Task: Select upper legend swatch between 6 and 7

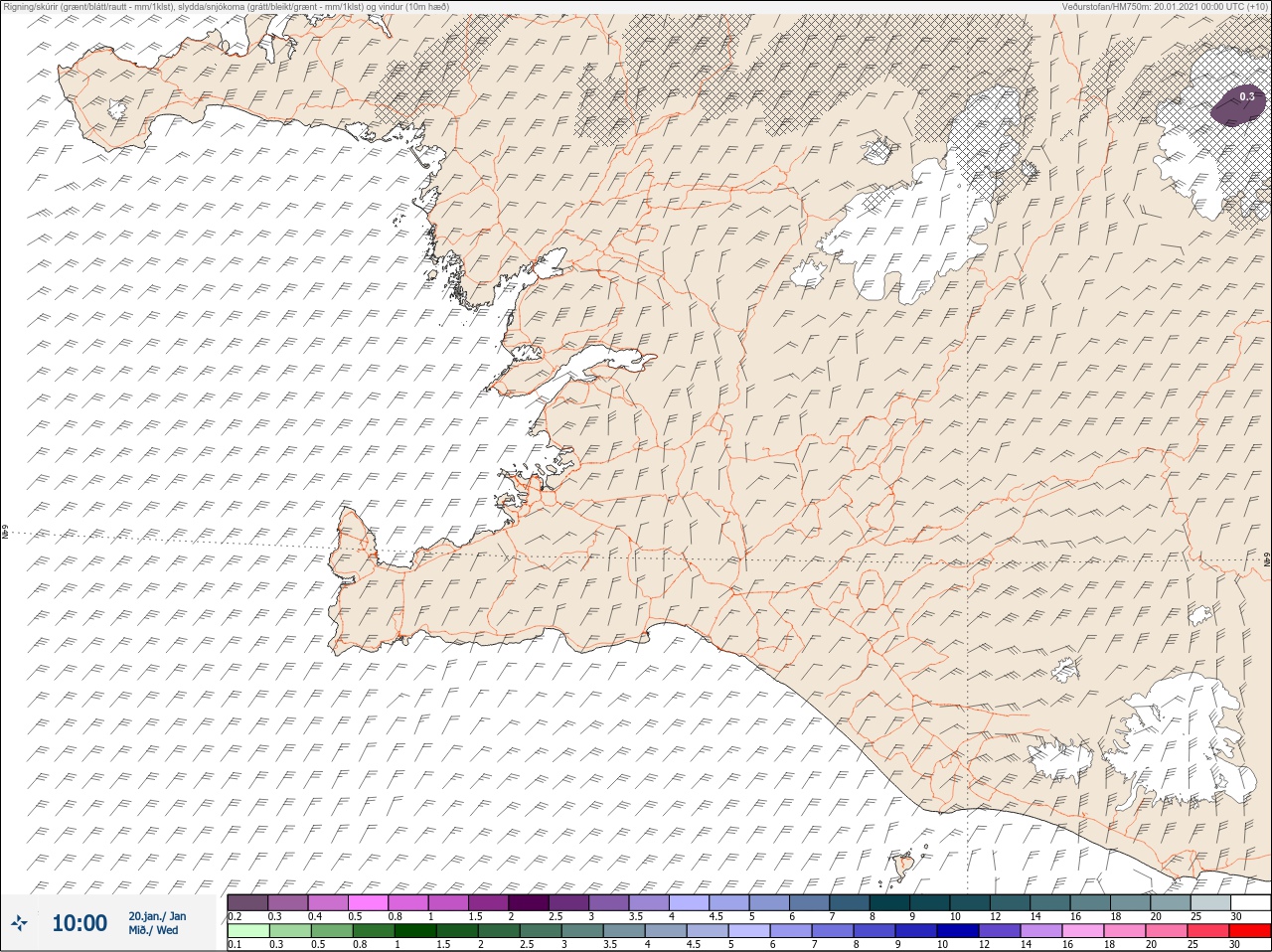Action: [x=810, y=901]
